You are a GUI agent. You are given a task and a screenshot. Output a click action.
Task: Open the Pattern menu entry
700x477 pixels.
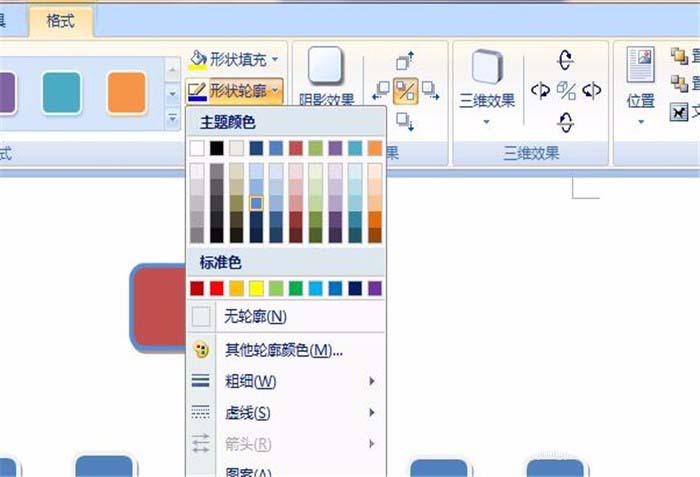pyautogui.click(x=286, y=470)
